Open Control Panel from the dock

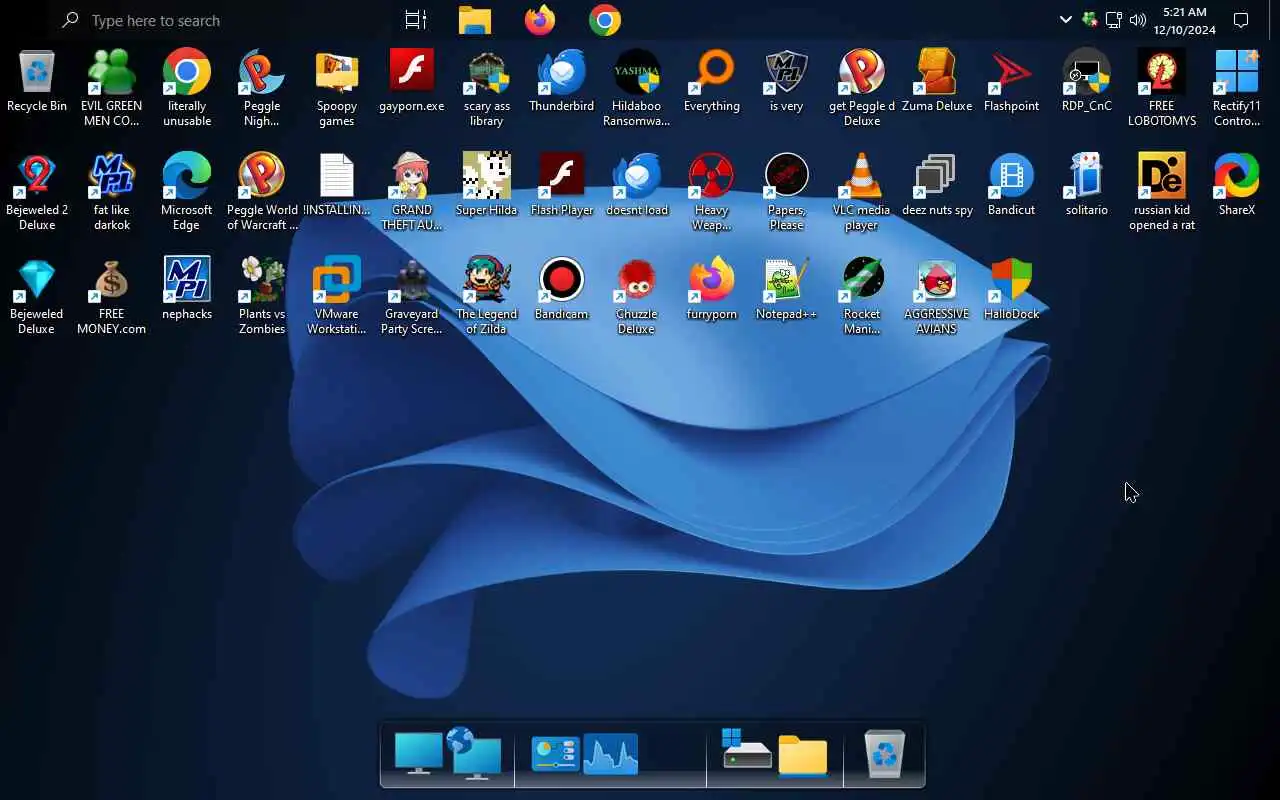[555, 755]
